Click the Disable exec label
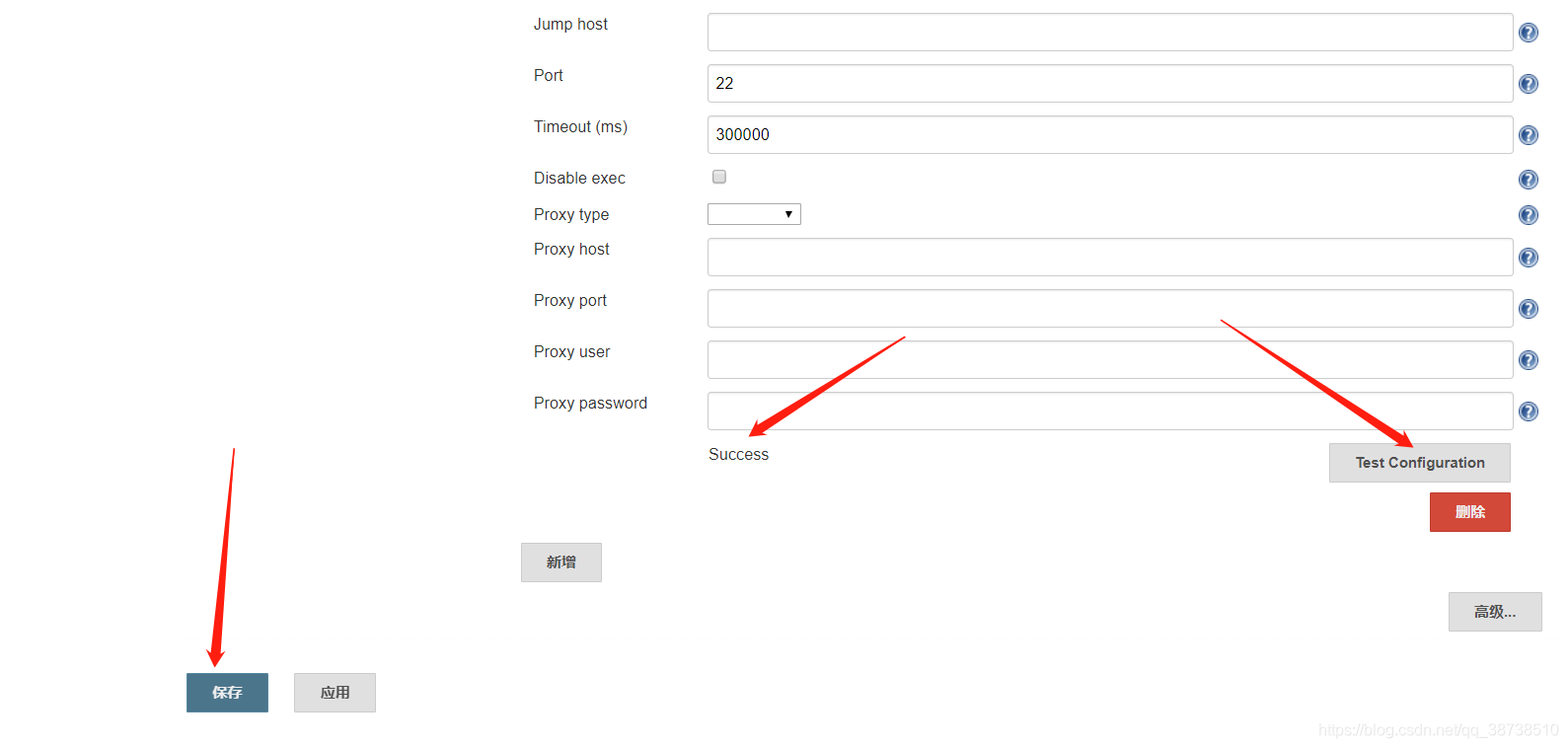This screenshot has height=748, width=1568. (579, 179)
